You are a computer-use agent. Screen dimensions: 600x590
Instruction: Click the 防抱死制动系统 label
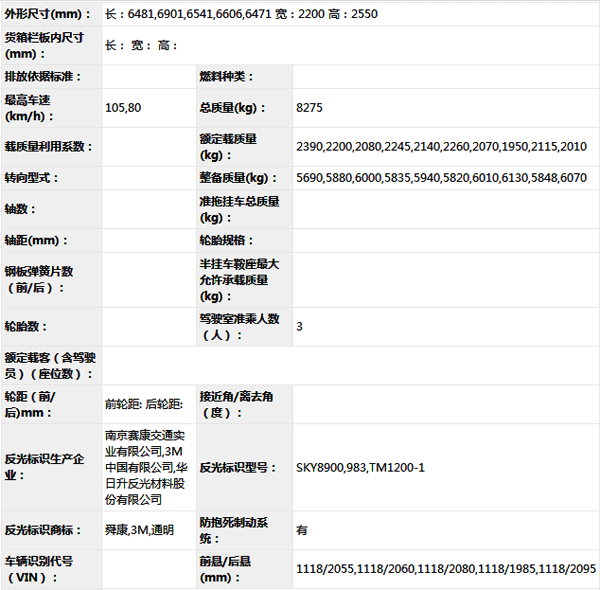(x=235, y=529)
